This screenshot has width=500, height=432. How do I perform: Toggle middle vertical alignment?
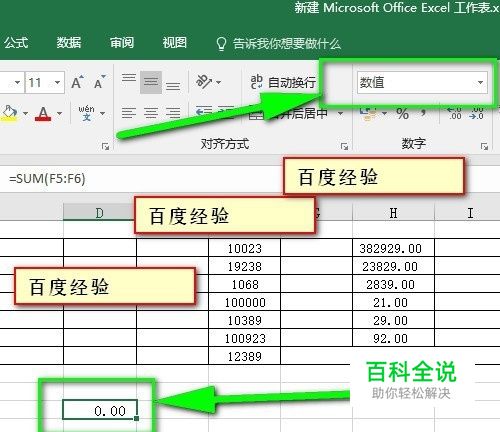(x=151, y=82)
